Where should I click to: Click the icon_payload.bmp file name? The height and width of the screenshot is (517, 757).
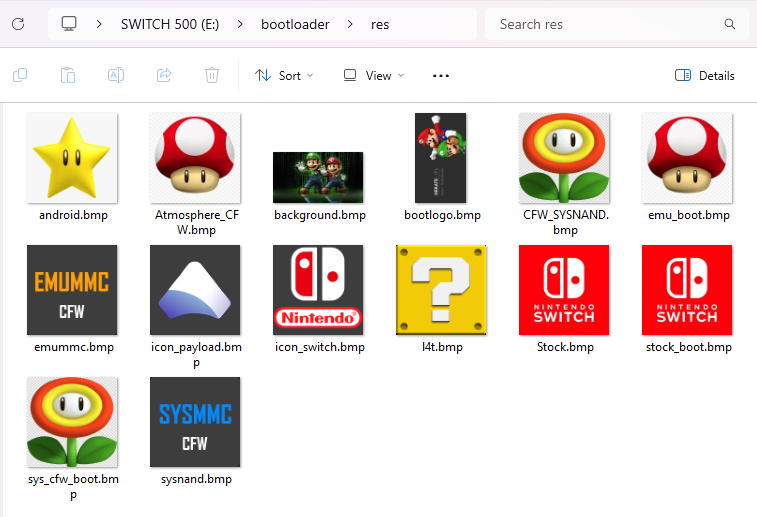pyautogui.click(x=196, y=354)
